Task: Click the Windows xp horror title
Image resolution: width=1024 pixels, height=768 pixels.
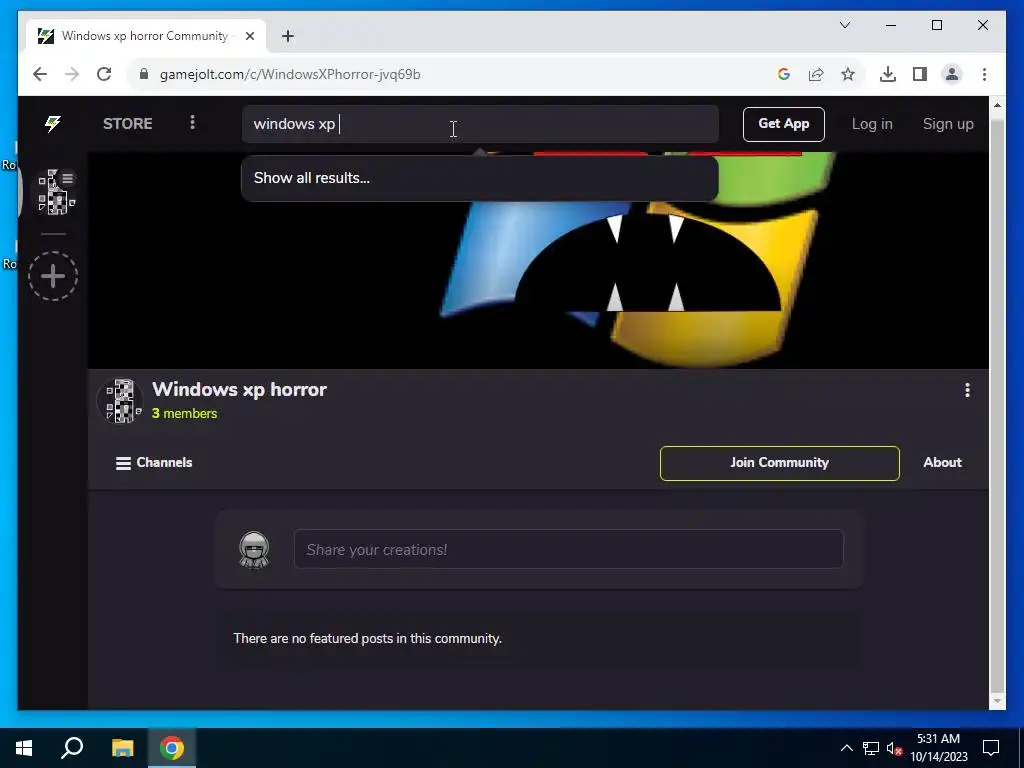Action: 239,389
